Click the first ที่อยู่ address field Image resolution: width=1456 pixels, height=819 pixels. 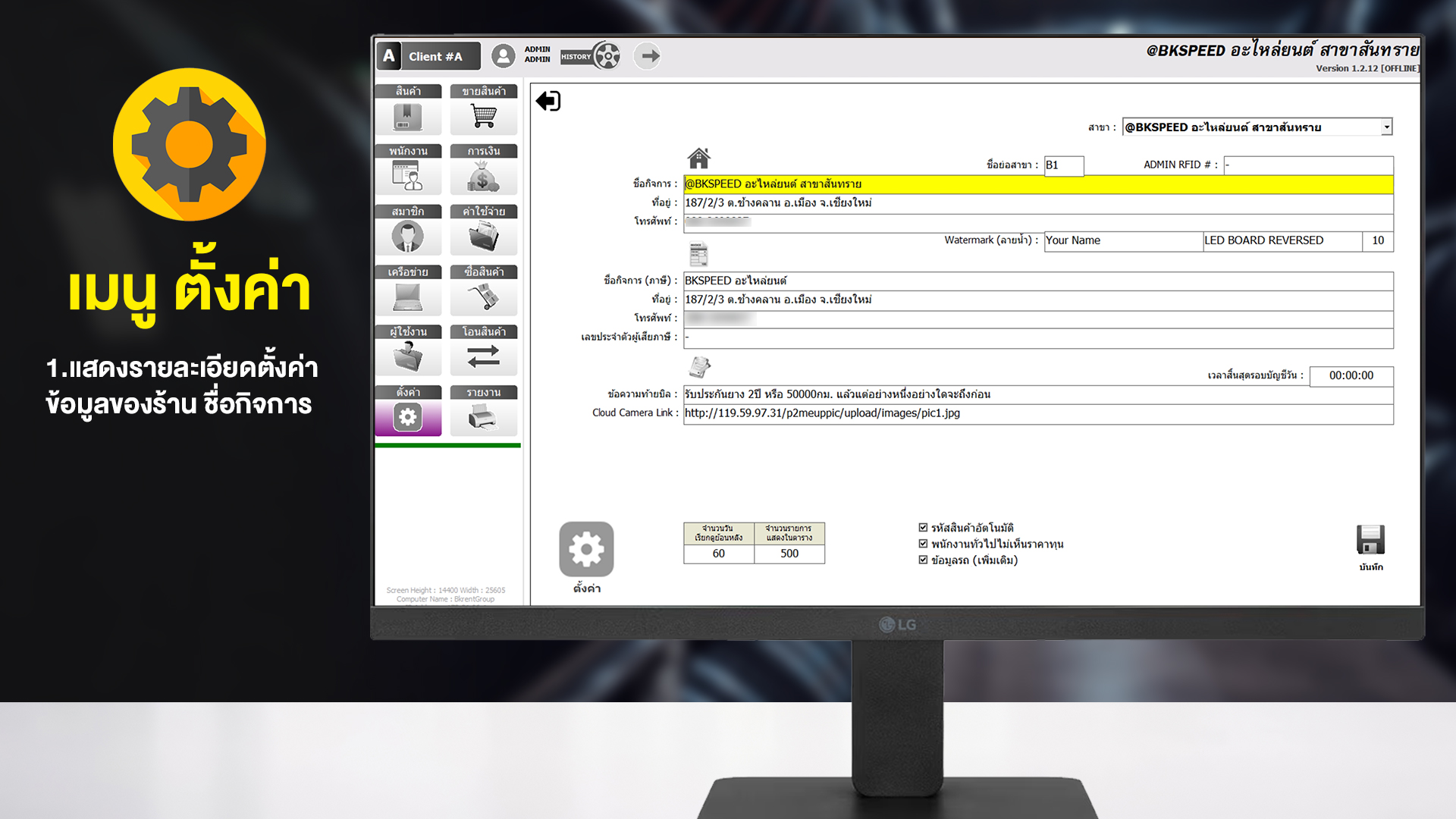[x=1038, y=203]
